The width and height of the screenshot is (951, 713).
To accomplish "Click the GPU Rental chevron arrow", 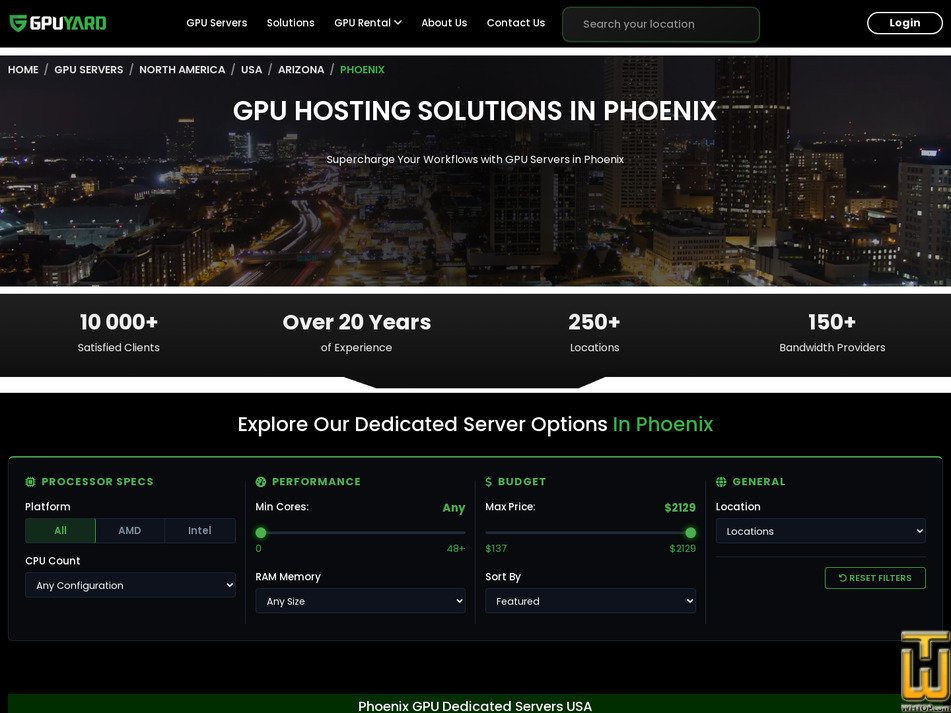I will click(398, 23).
